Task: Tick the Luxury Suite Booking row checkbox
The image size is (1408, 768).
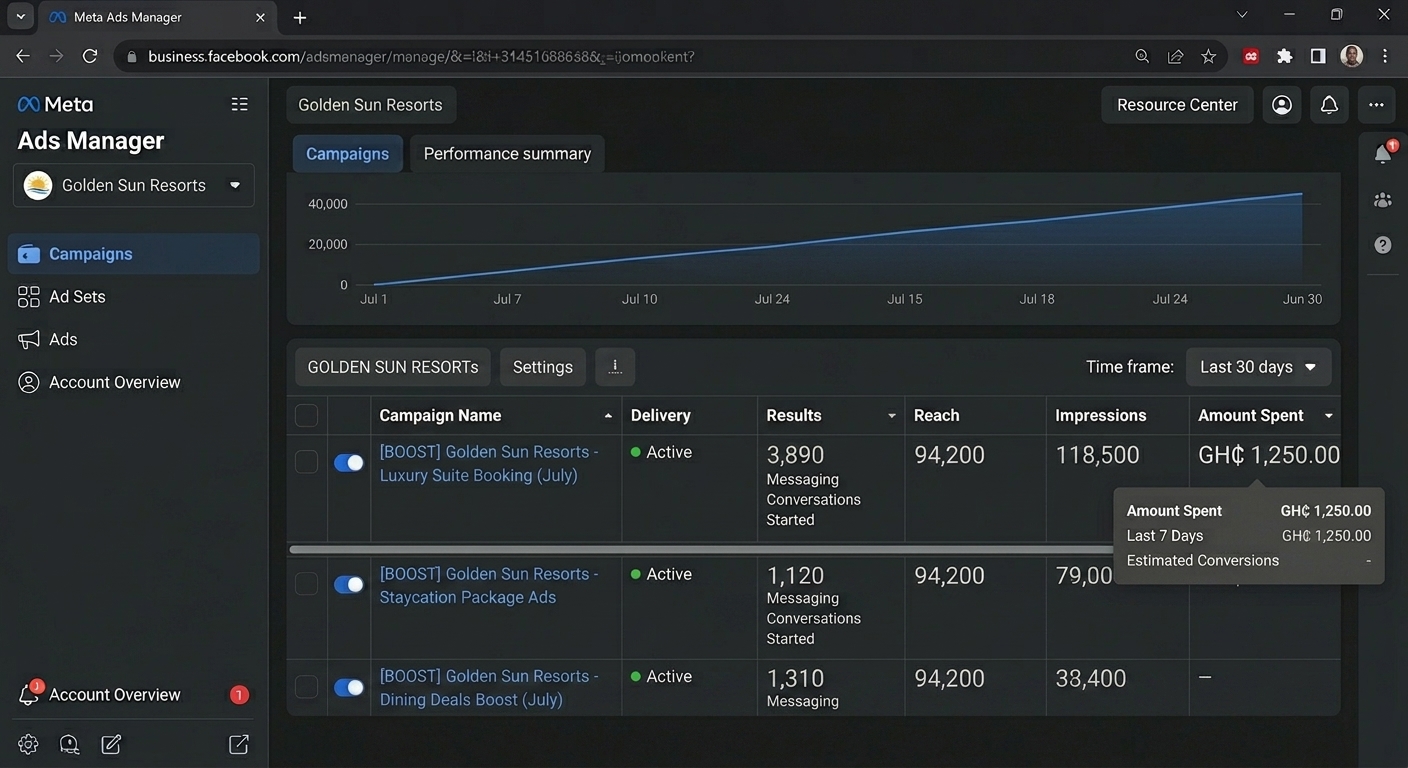Action: [307, 462]
